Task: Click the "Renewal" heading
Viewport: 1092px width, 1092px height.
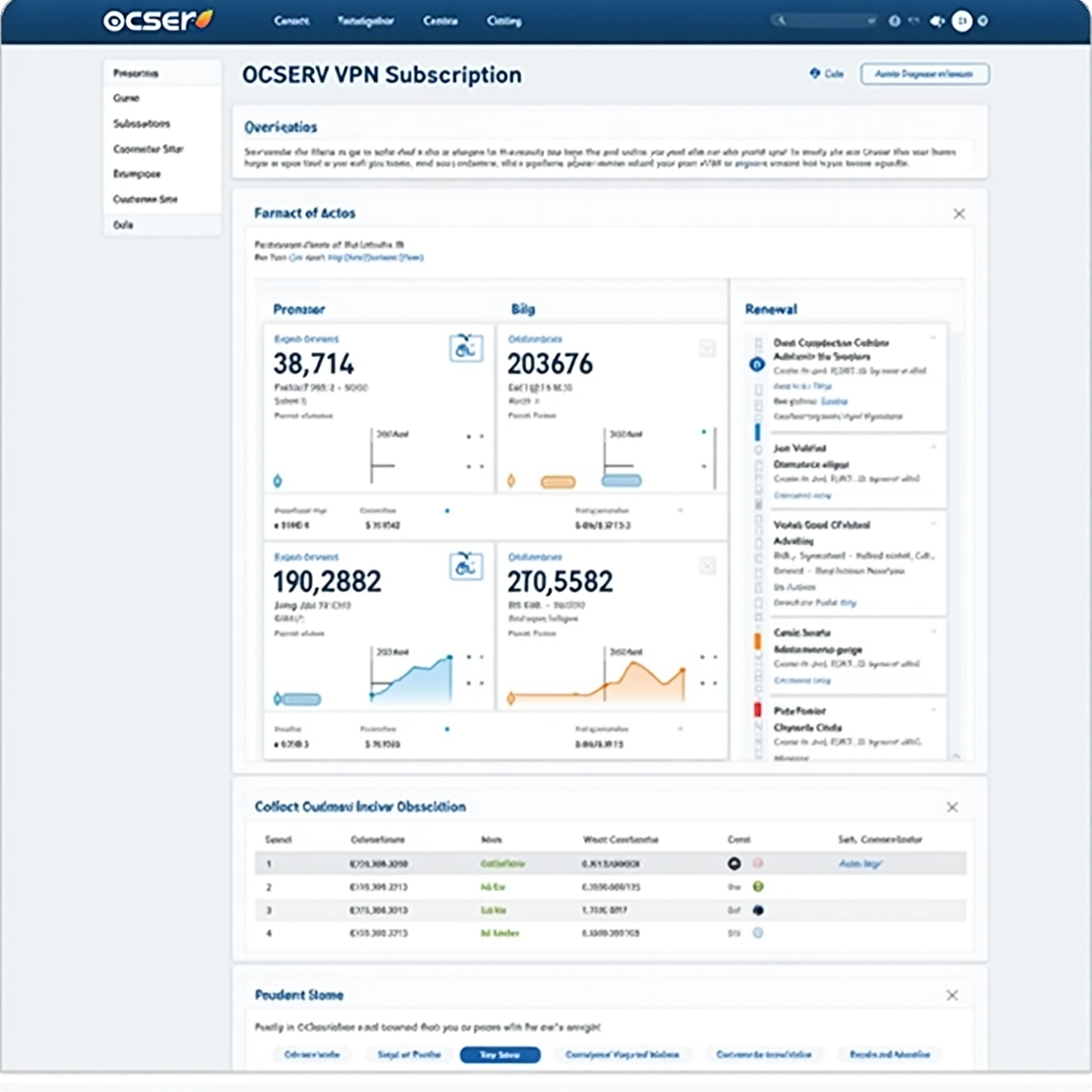Action: coord(771,309)
